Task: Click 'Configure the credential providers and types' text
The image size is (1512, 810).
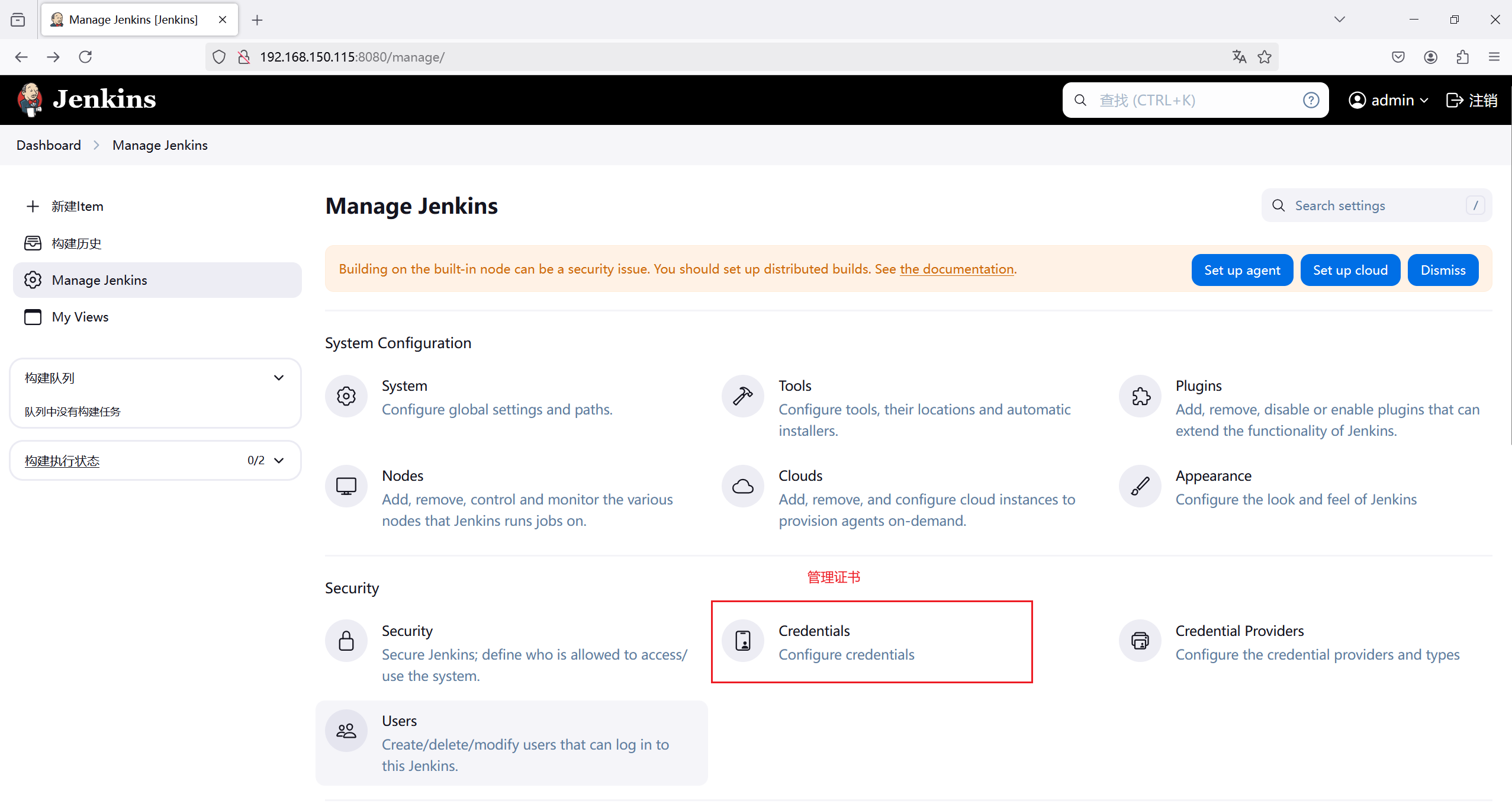Action: click(1317, 654)
